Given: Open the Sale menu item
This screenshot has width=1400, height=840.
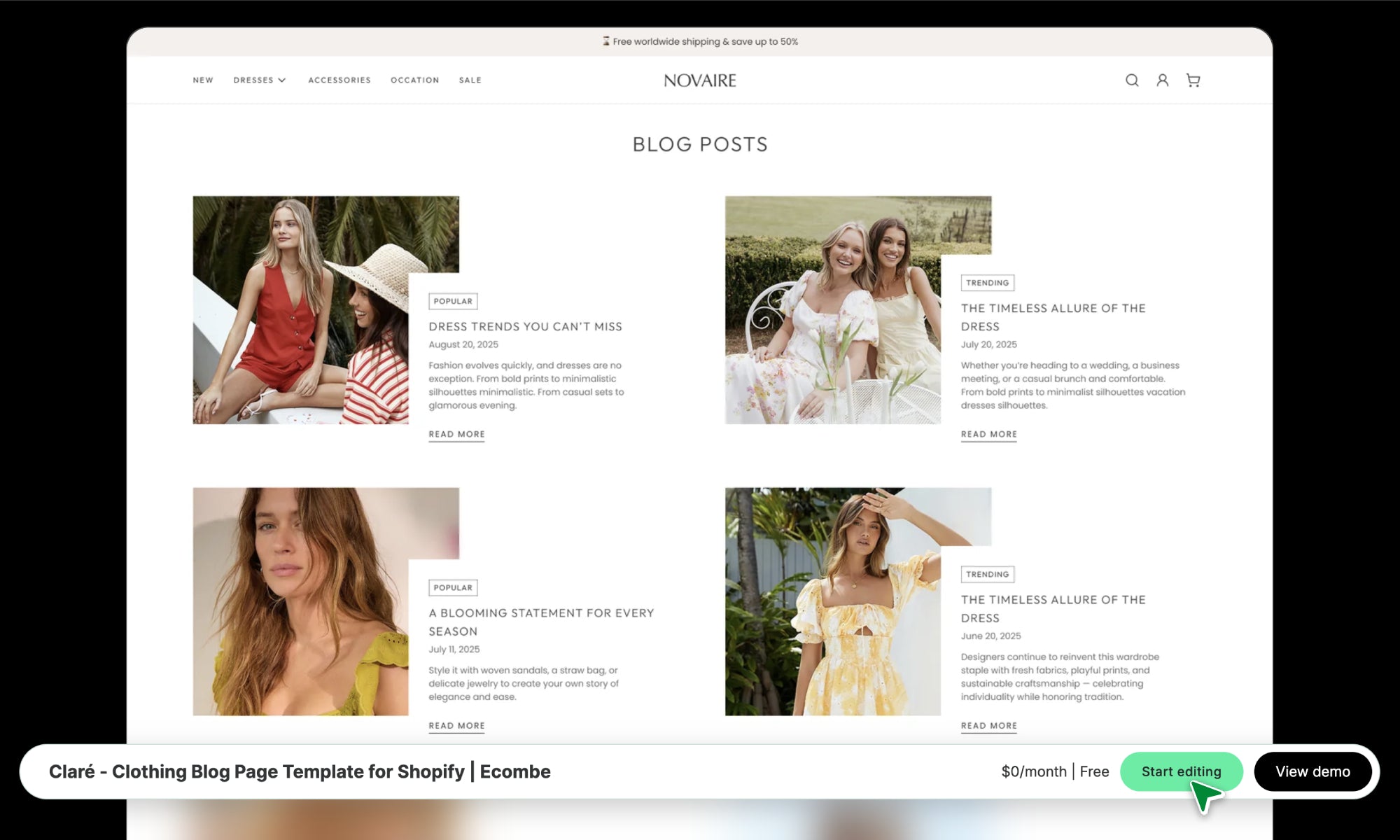Looking at the screenshot, I should pos(470,80).
